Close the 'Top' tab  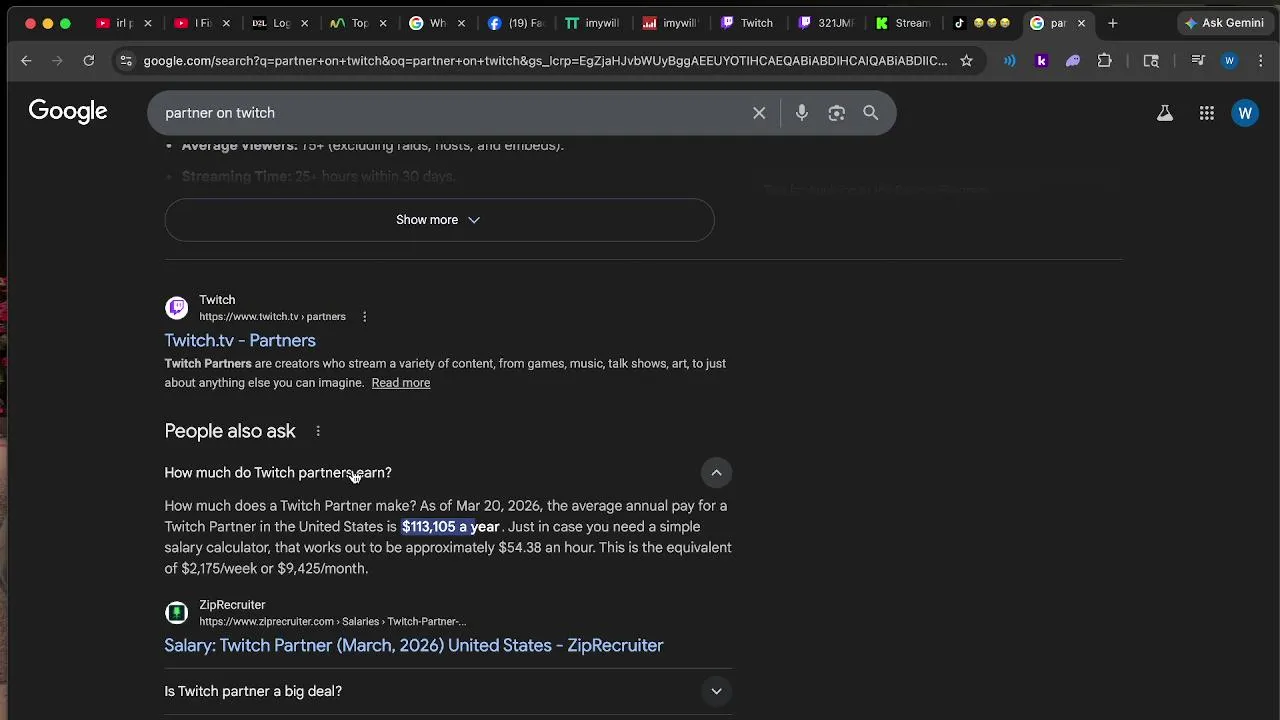click(383, 23)
